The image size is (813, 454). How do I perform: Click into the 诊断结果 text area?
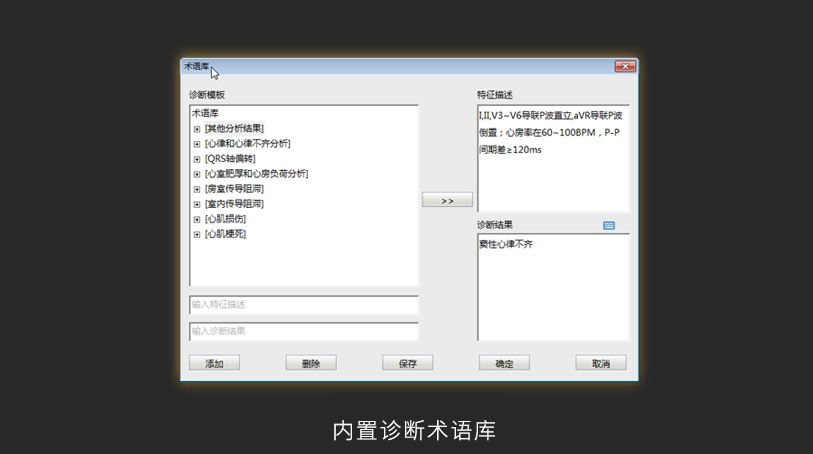pyautogui.click(x=553, y=287)
